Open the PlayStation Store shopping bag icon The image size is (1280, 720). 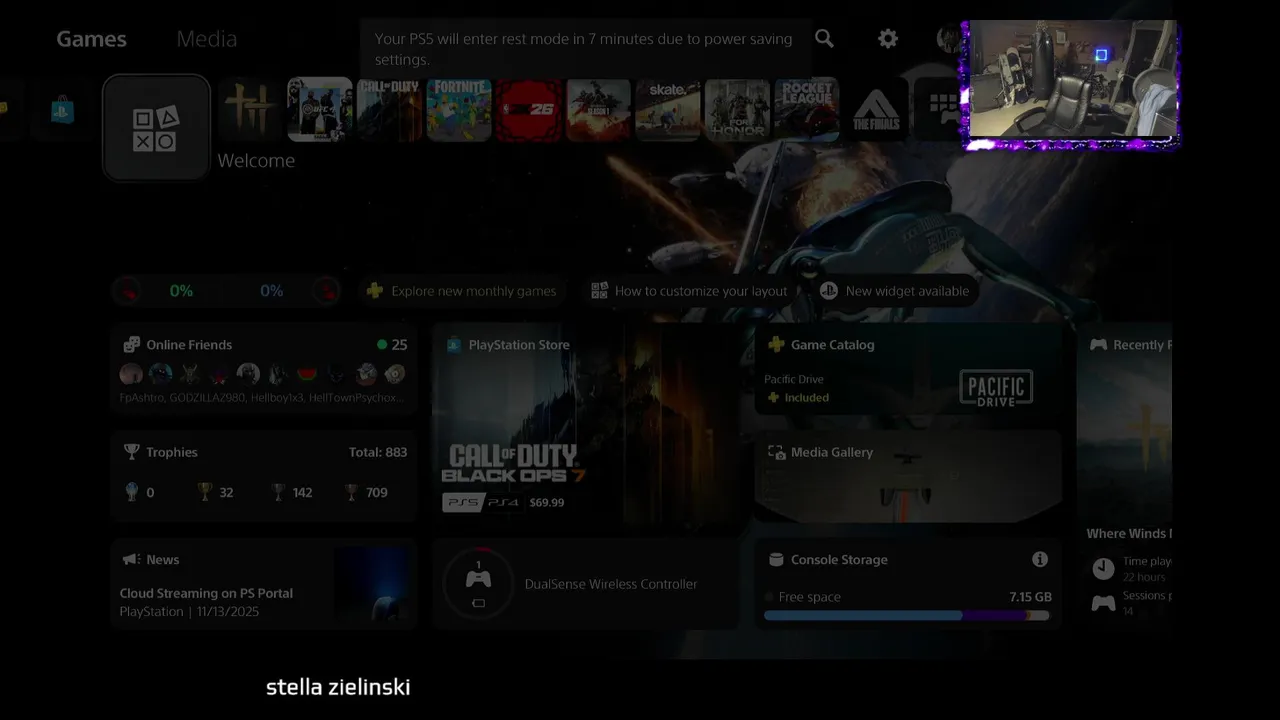63,109
